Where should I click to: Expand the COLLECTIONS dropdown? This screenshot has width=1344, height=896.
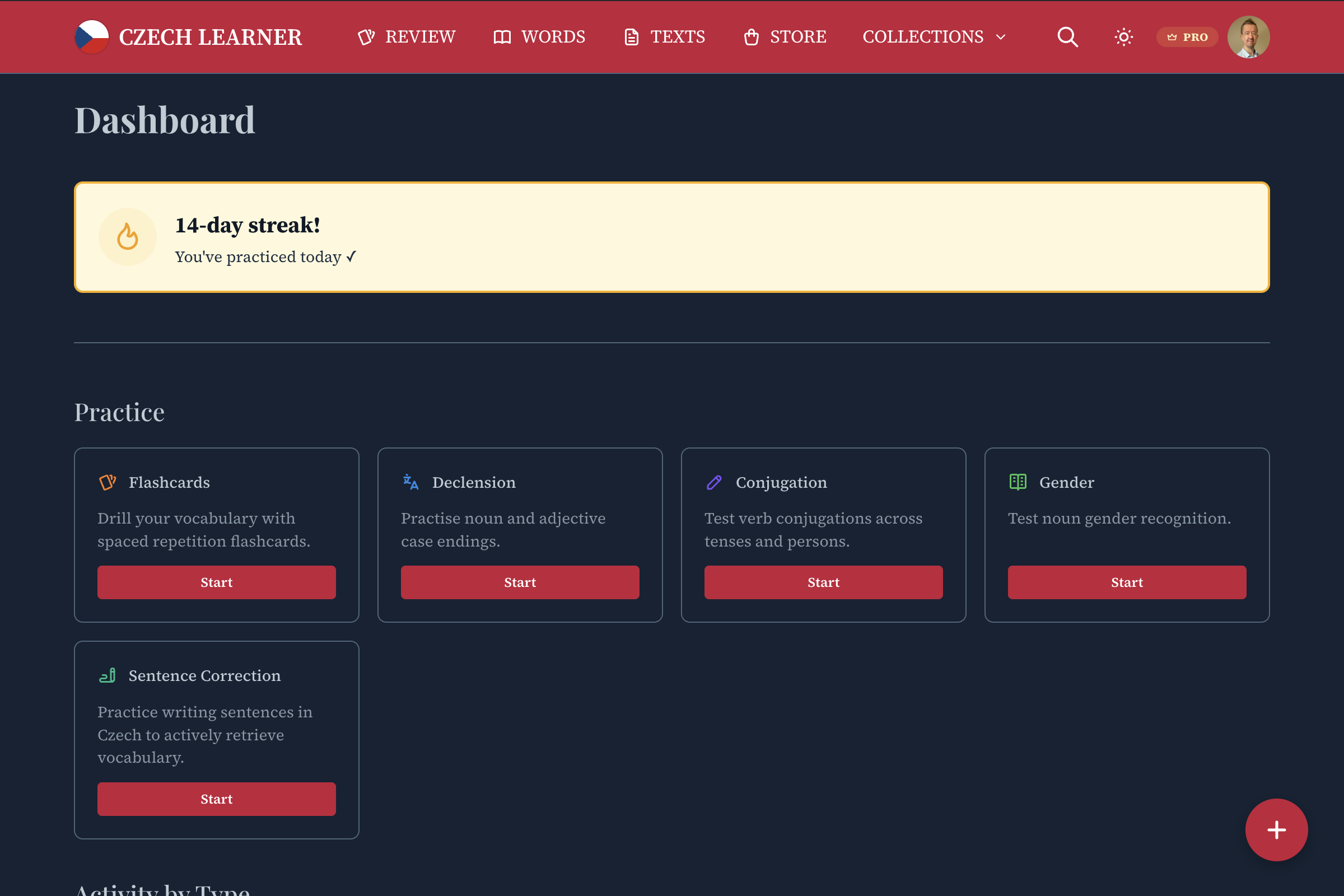pyautogui.click(x=934, y=36)
